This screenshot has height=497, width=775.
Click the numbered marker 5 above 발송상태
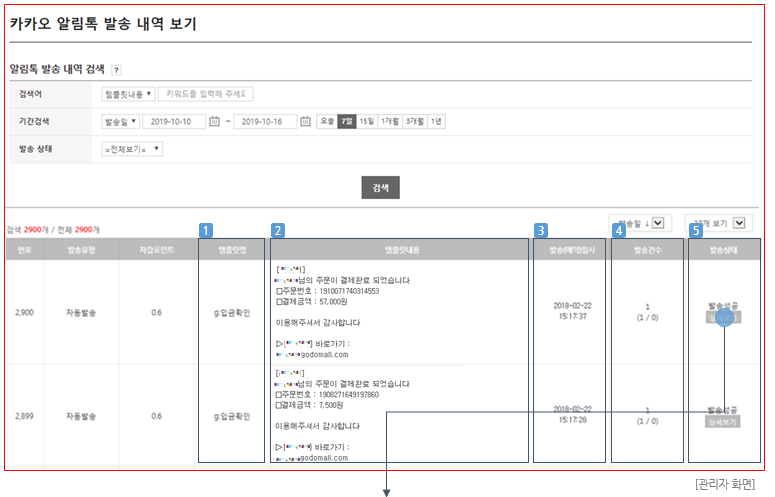(695, 230)
